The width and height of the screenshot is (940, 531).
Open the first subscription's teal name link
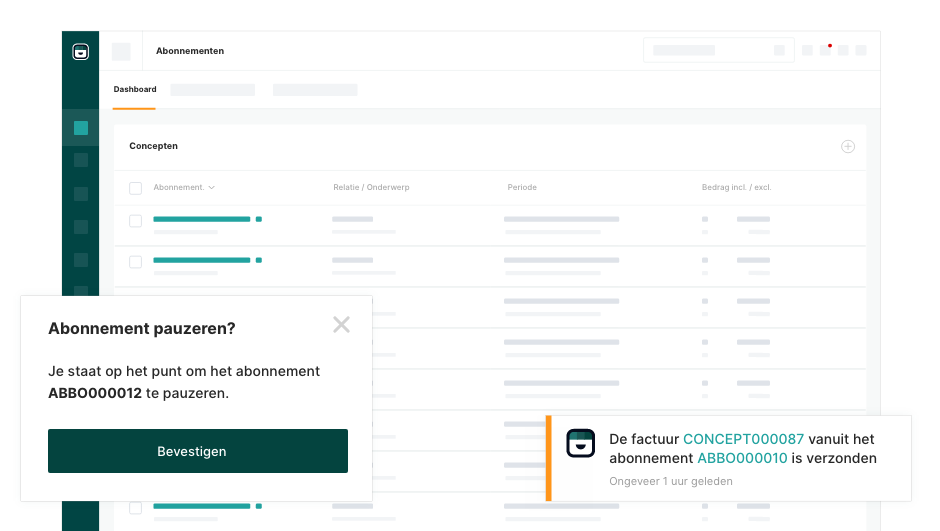202,219
